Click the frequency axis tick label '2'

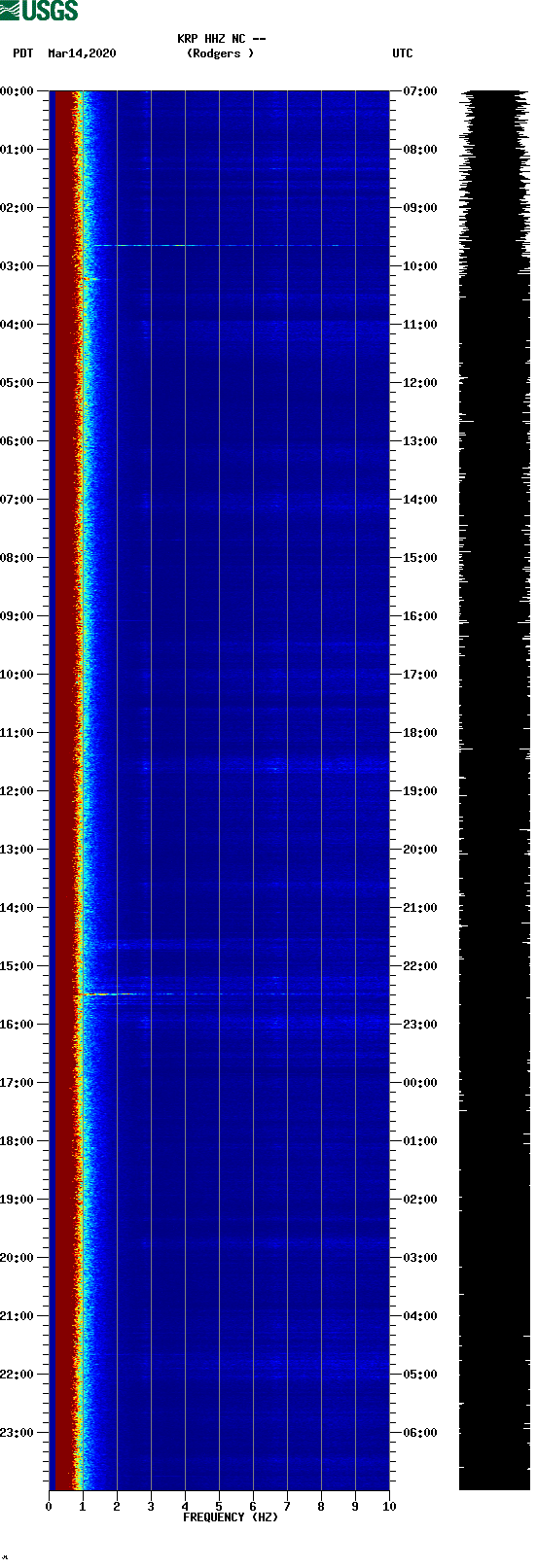click(117, 1507)
